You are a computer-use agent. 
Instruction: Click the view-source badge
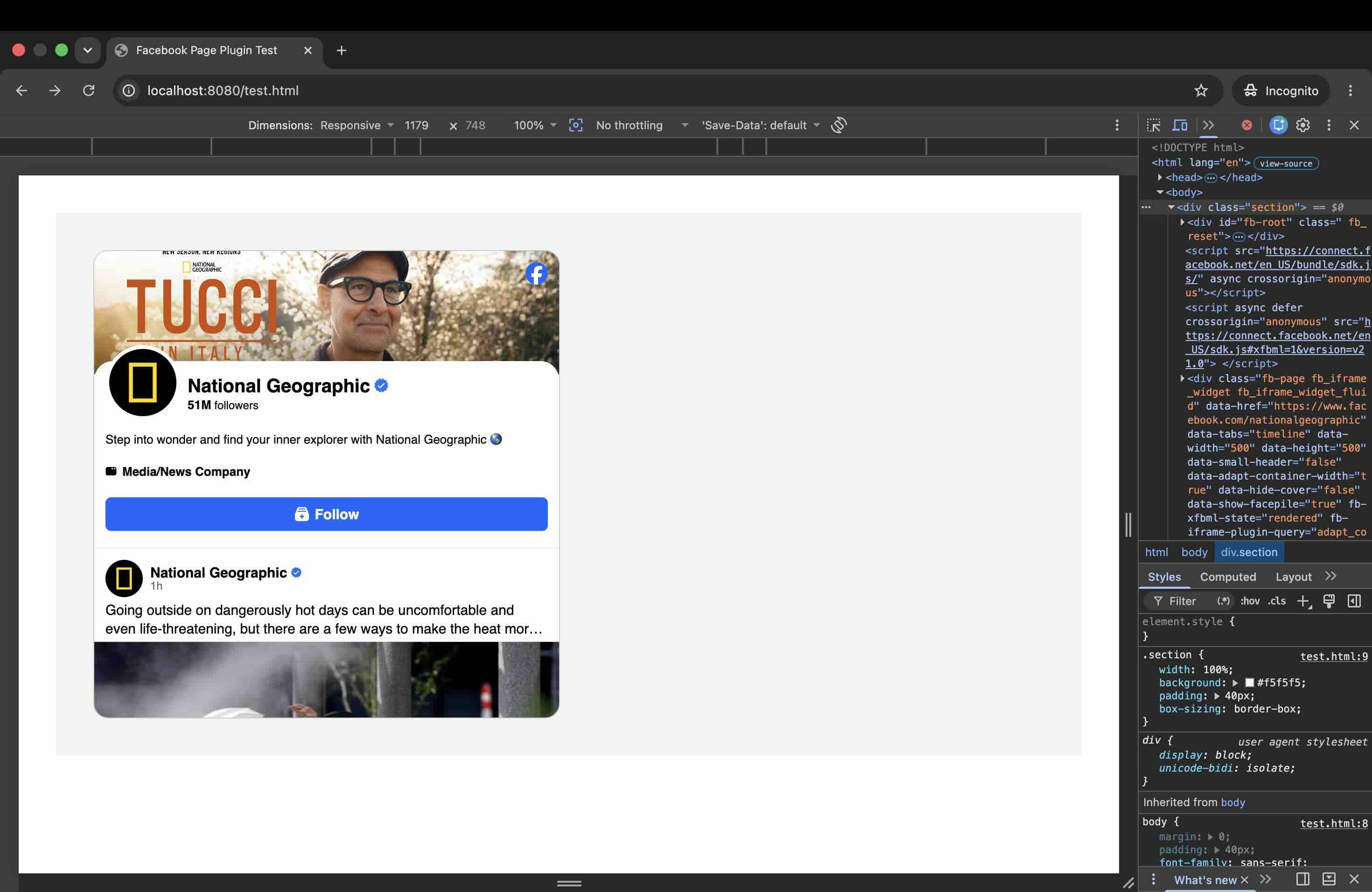pyautogui.click(x=1286, y=164)
